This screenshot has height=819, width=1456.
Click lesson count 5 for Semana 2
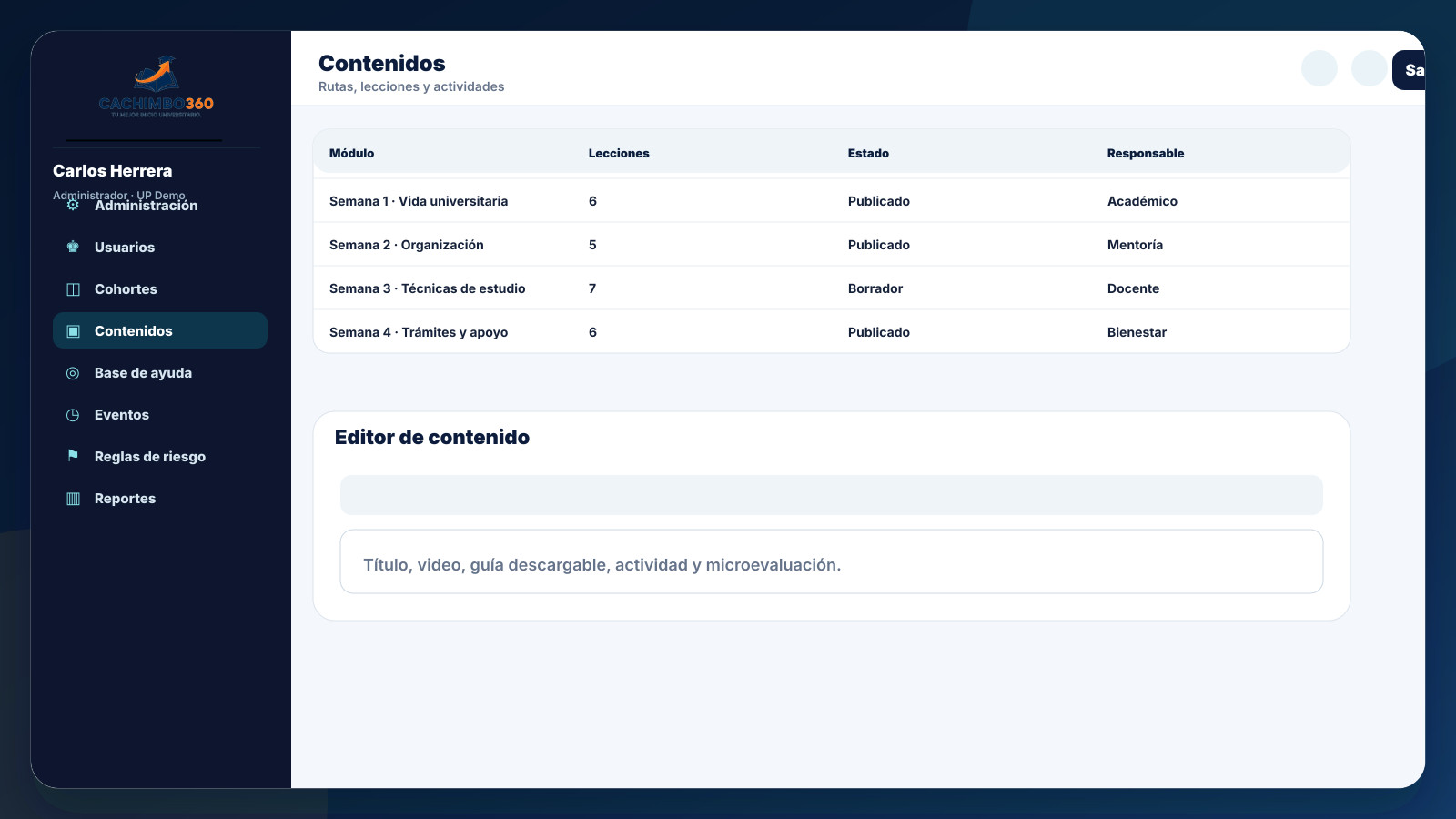592,245
